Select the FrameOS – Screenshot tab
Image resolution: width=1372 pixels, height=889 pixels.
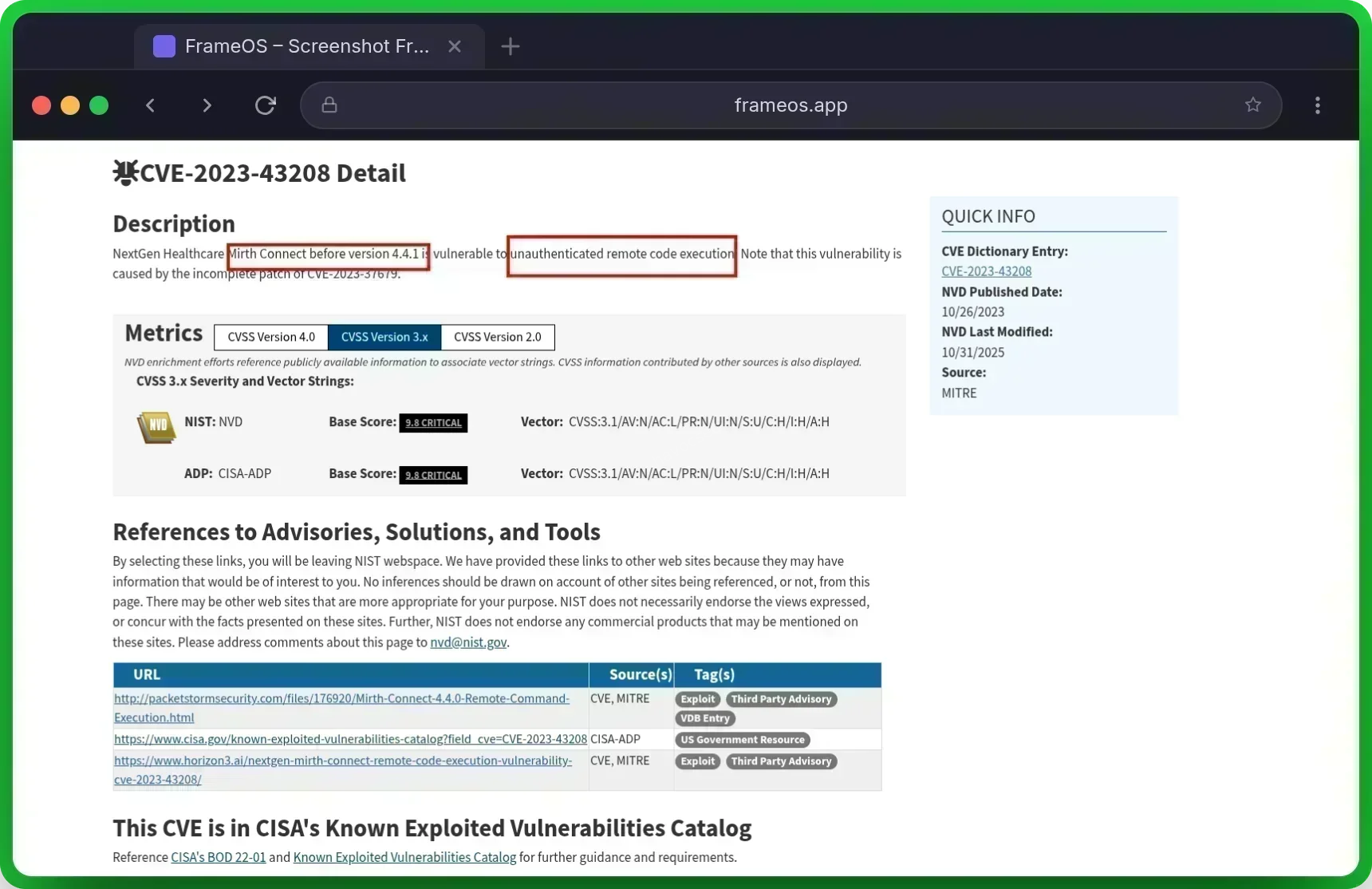point(309,46)
